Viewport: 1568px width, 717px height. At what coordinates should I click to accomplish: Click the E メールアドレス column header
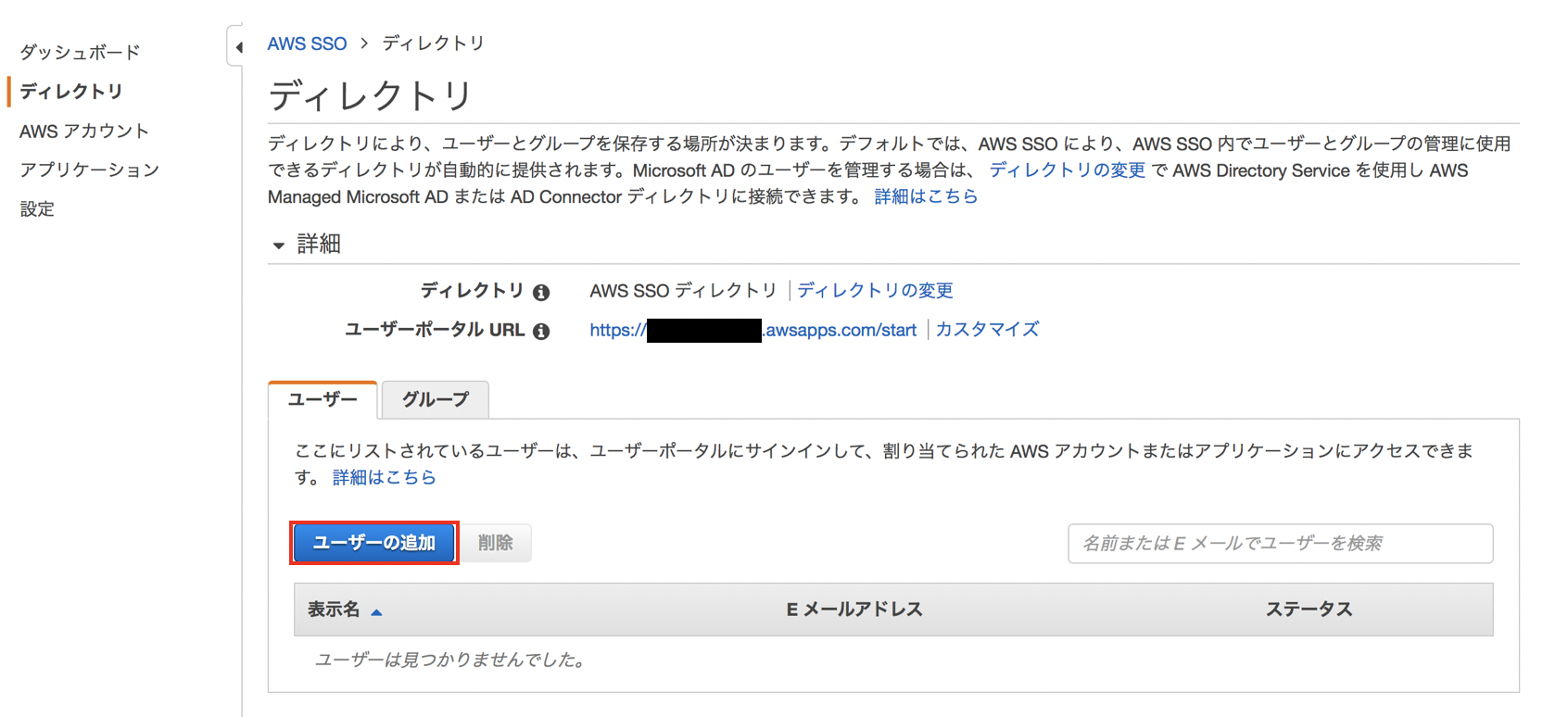click(854, 610)
